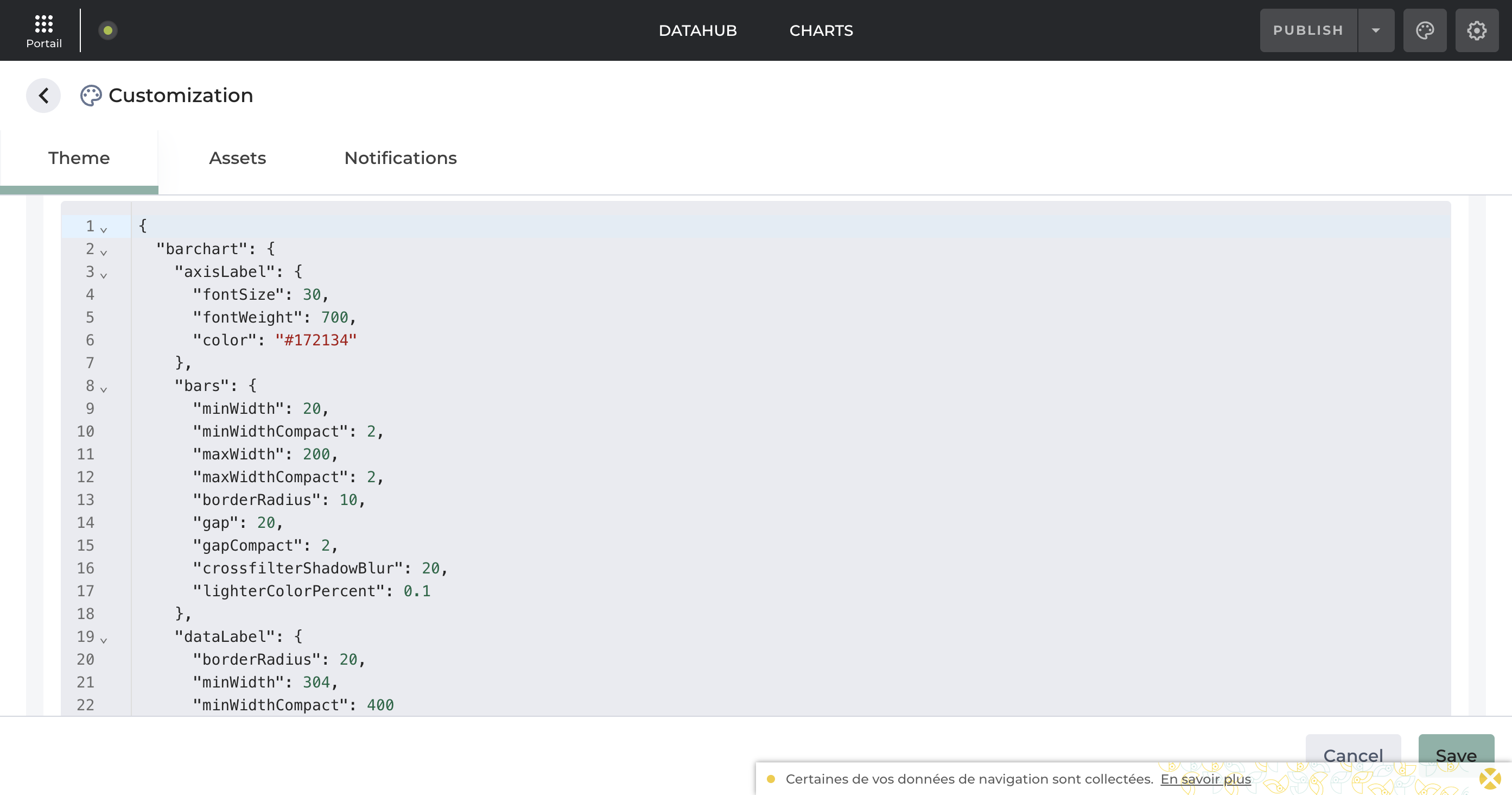Collapse the dataLabel object on line 19

click(x=104, y=641)
